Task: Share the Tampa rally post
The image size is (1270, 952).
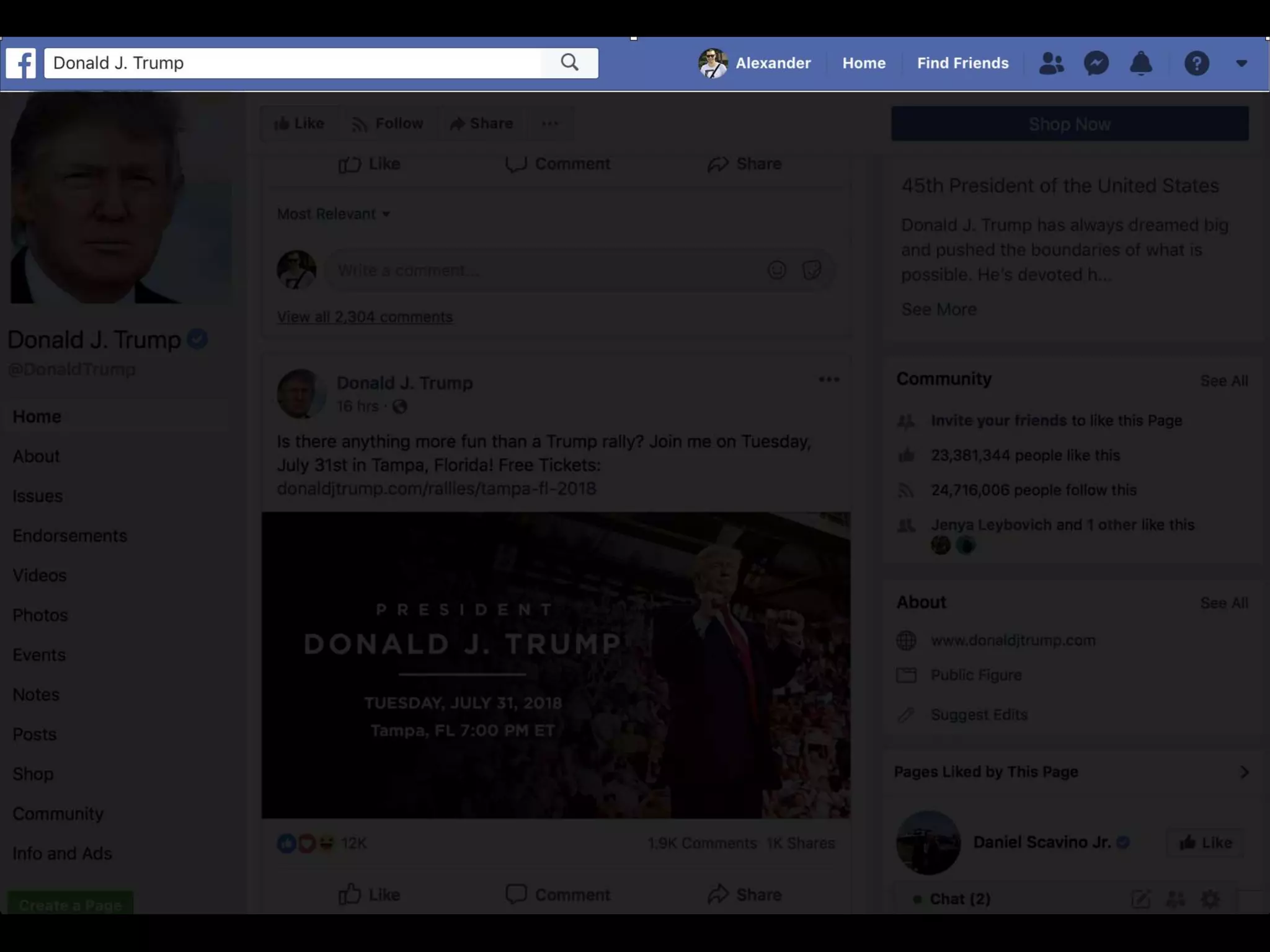Action: (744, 894)
